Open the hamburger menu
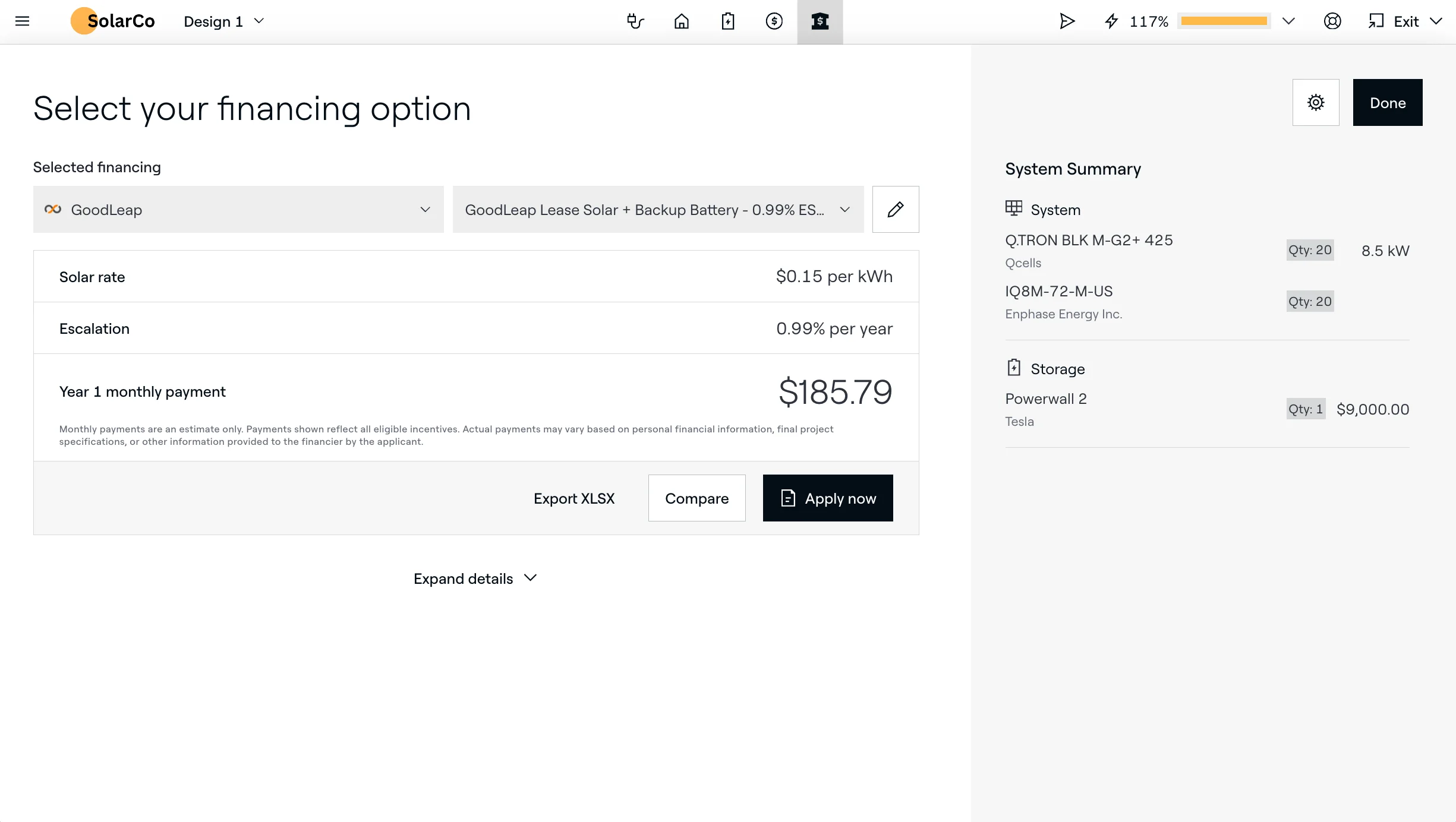 coord(22,21)
